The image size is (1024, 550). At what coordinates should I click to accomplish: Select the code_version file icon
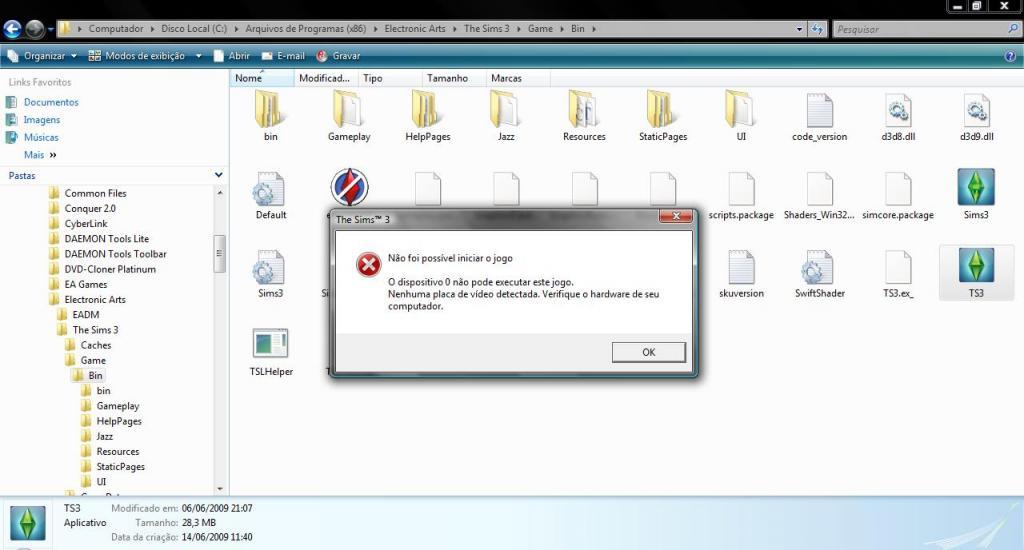(819, 110)
